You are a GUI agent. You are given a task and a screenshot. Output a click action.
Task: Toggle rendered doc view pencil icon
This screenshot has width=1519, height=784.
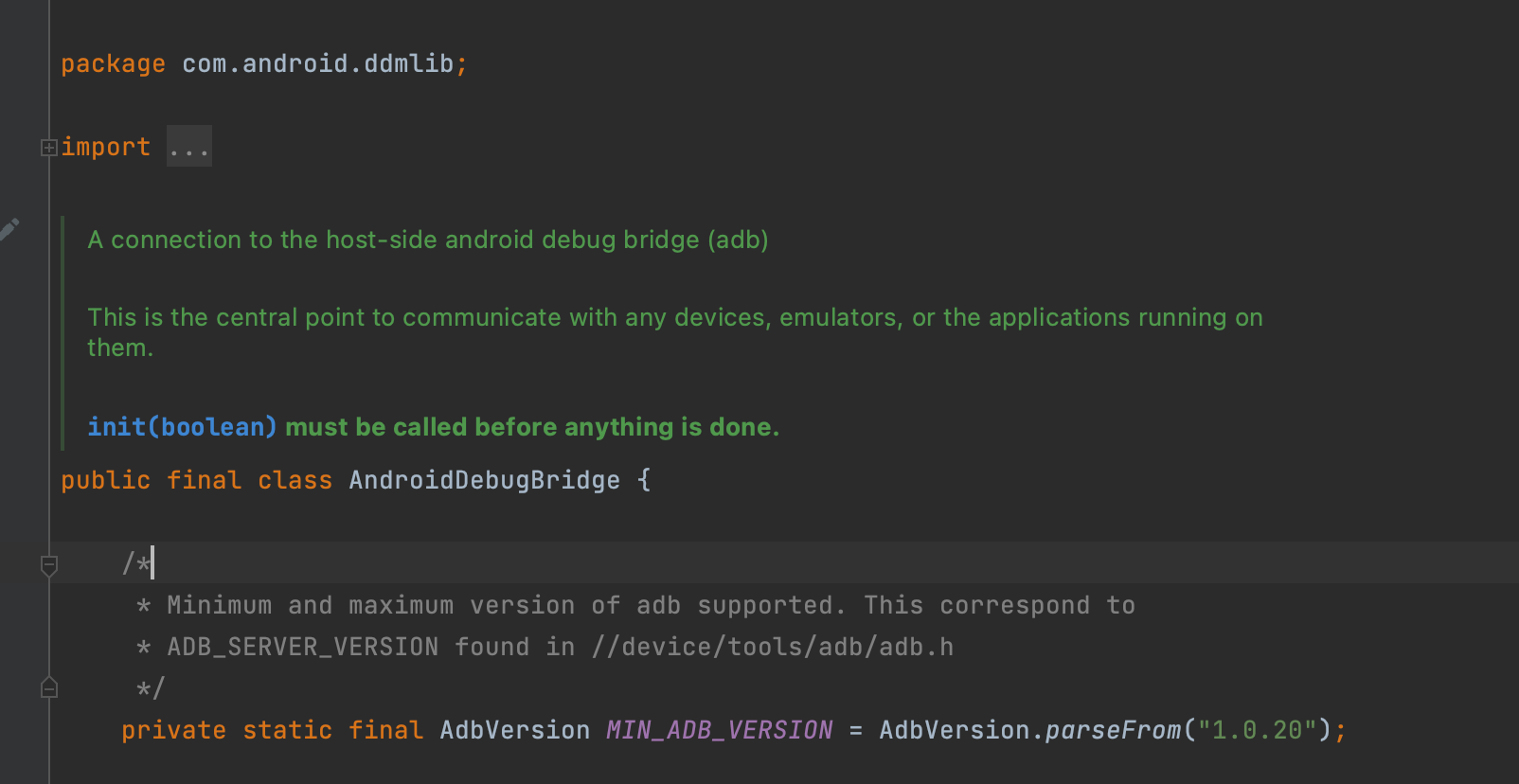(x=9, y=229)
